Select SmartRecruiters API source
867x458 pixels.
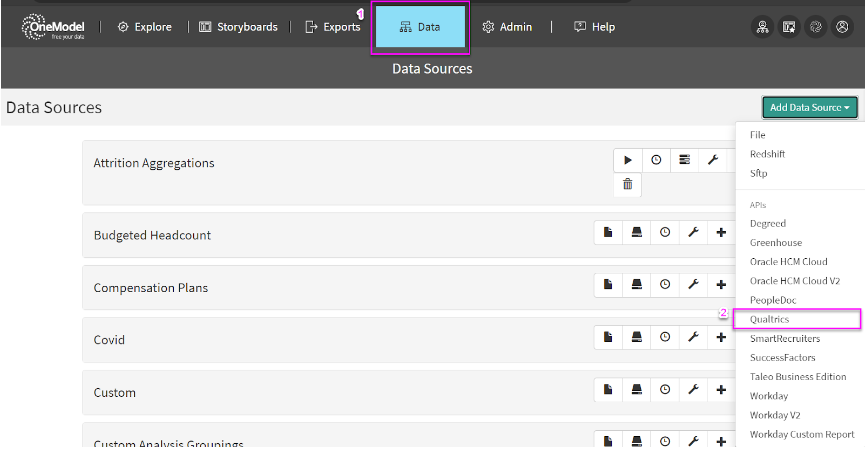[785, 339]
